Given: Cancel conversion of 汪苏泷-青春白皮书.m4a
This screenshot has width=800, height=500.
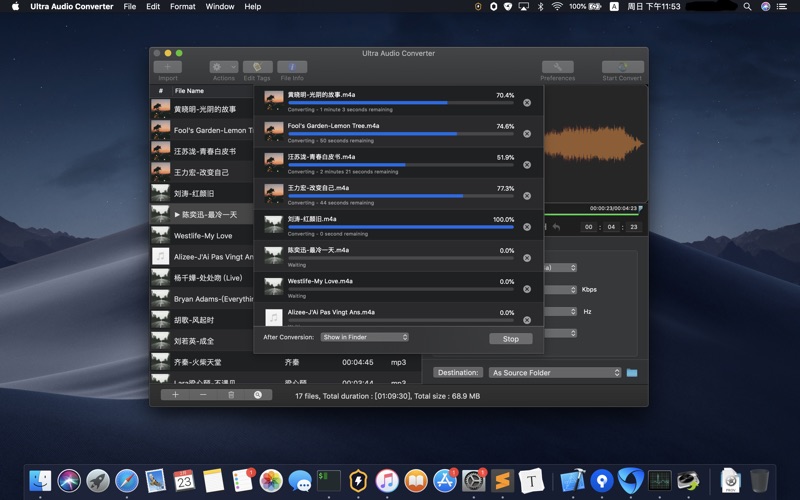Looking at the screenshot, I should point(527,165).
